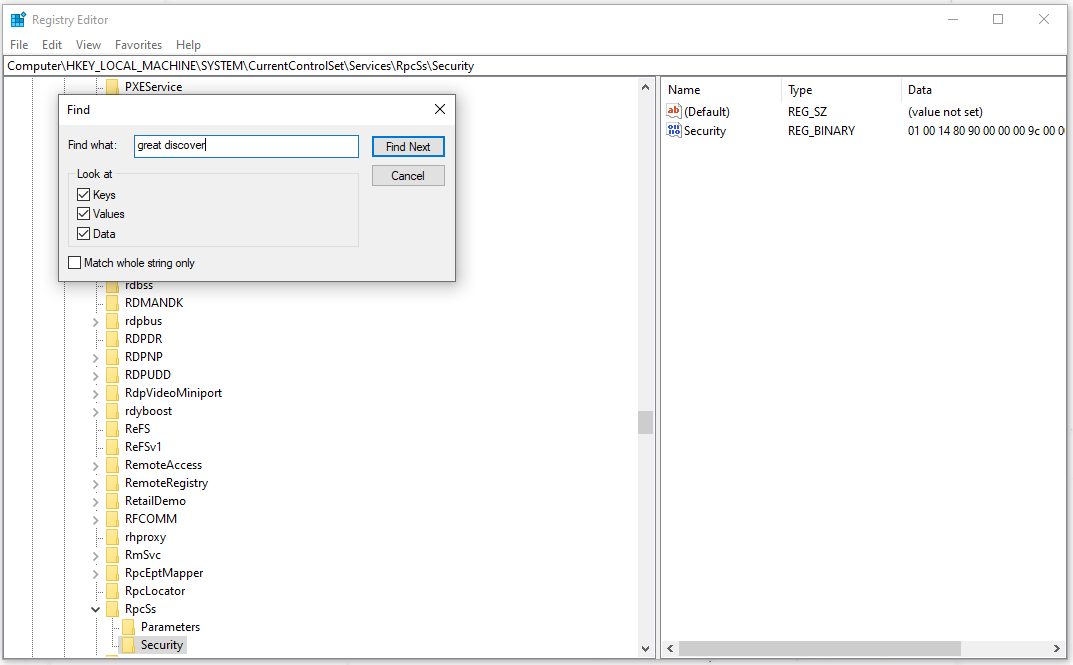
Task: Click the RpcSs folder icon
Action: (112, 609)
